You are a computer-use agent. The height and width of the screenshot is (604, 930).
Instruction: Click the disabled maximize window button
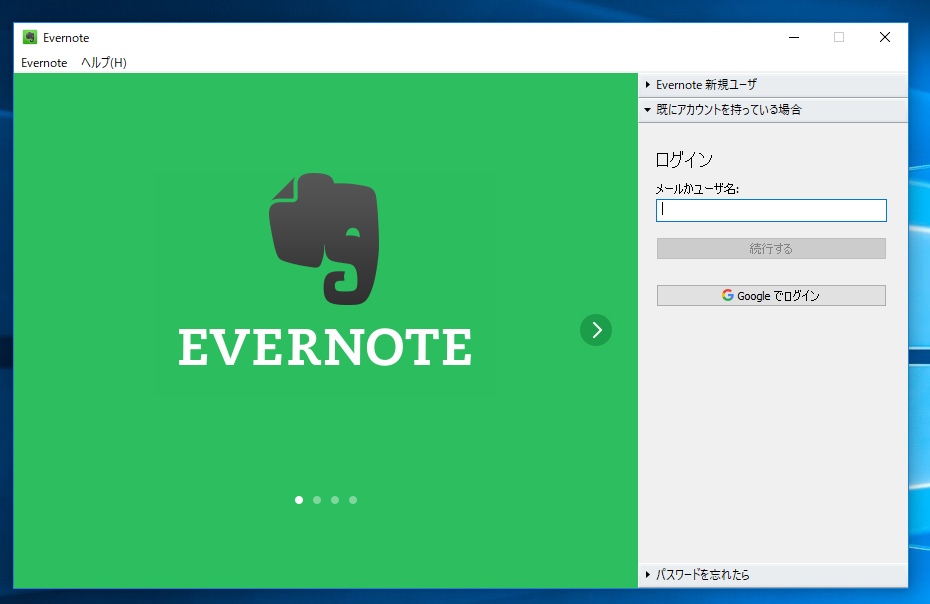pyautogui.click(x=839, y=37)
